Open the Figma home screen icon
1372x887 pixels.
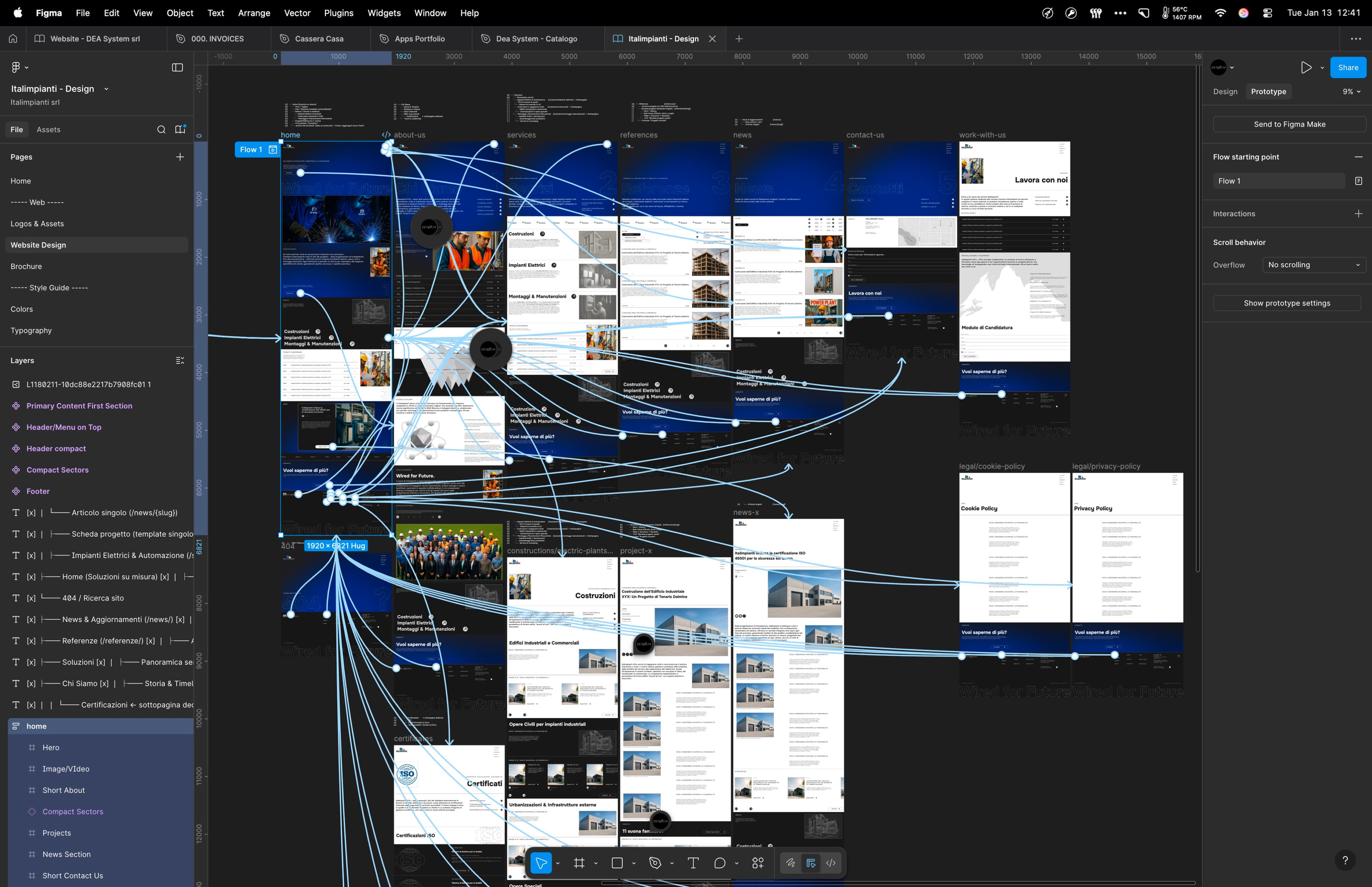point(13,39)
